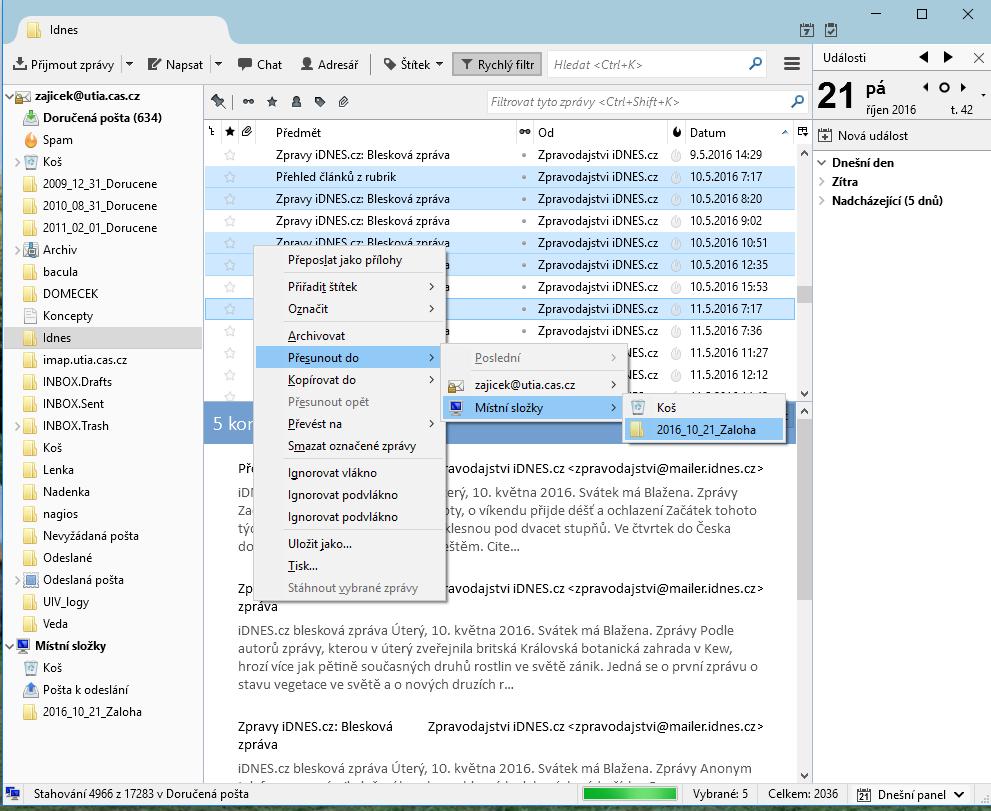The image size is (991, 811).
Task: Toggle the unread-only glasses quick filter
Action: pyautogui.click(x=248, y=101)
